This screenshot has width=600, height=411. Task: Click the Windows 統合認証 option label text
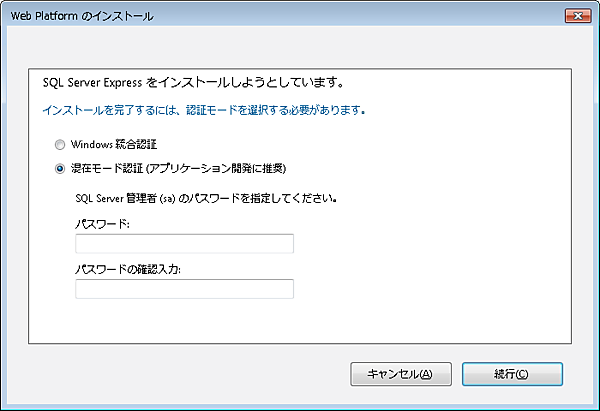[114, 144]
